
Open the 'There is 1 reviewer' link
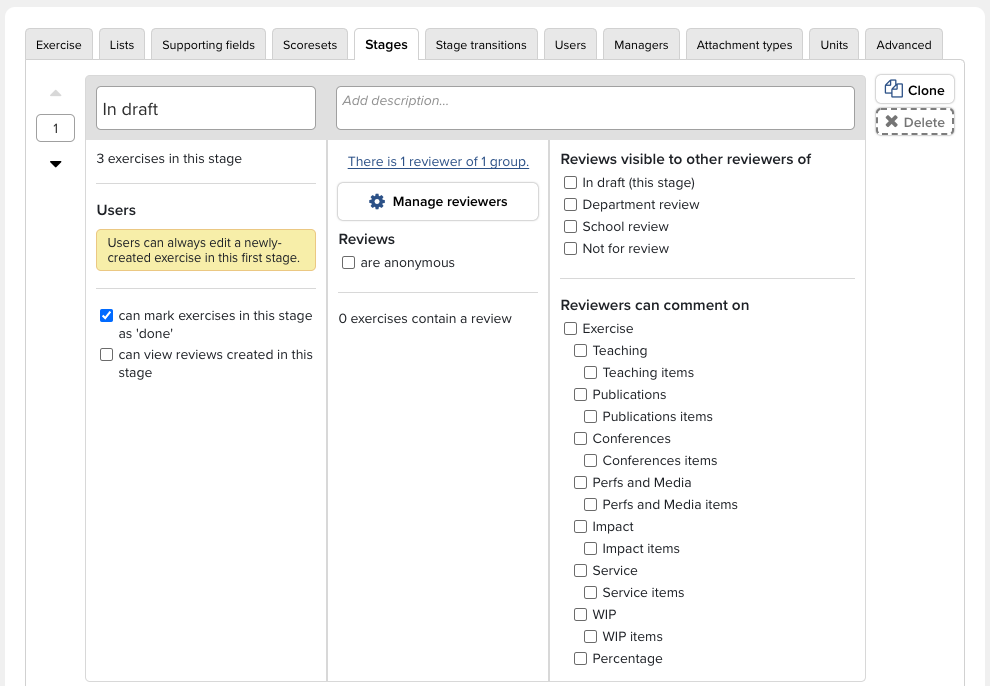coord(438,162)
